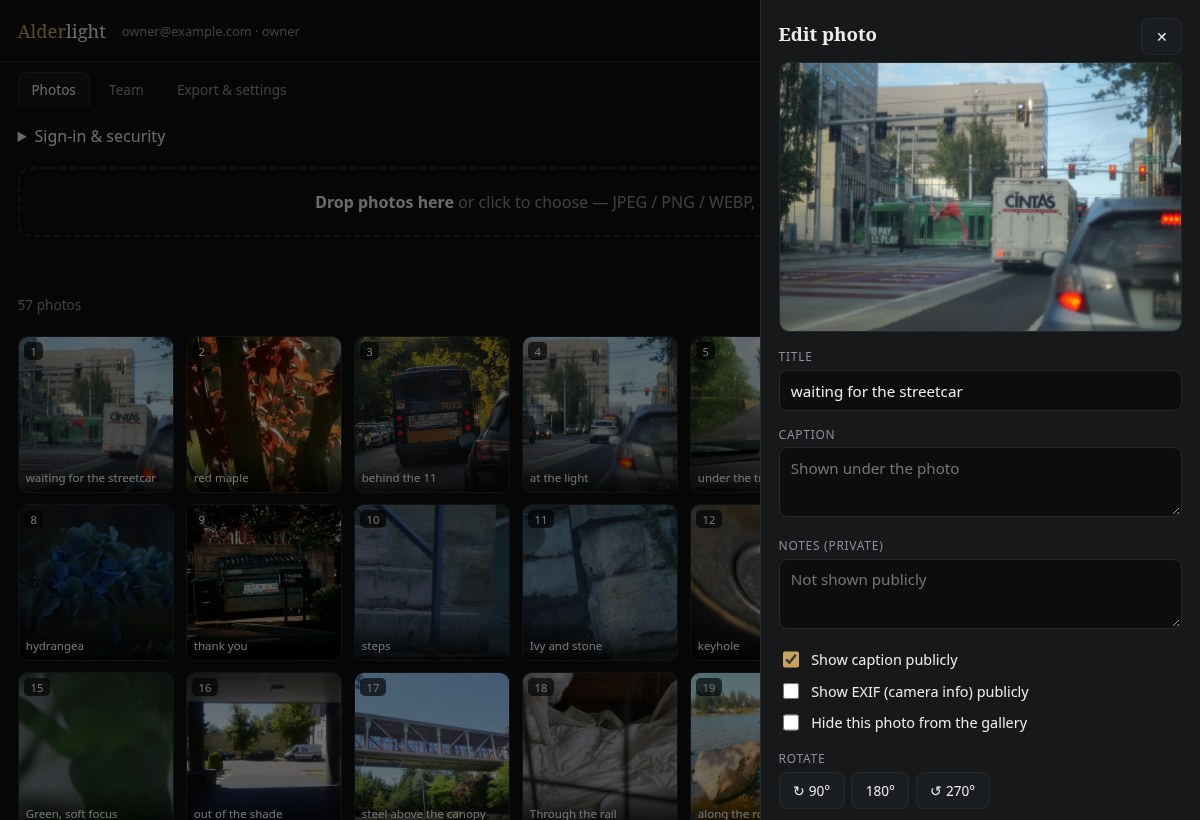Image resolution: width=1200 pixels, height=820 pixels.
Task: Open the thank you photo
Action: [264, 582]
